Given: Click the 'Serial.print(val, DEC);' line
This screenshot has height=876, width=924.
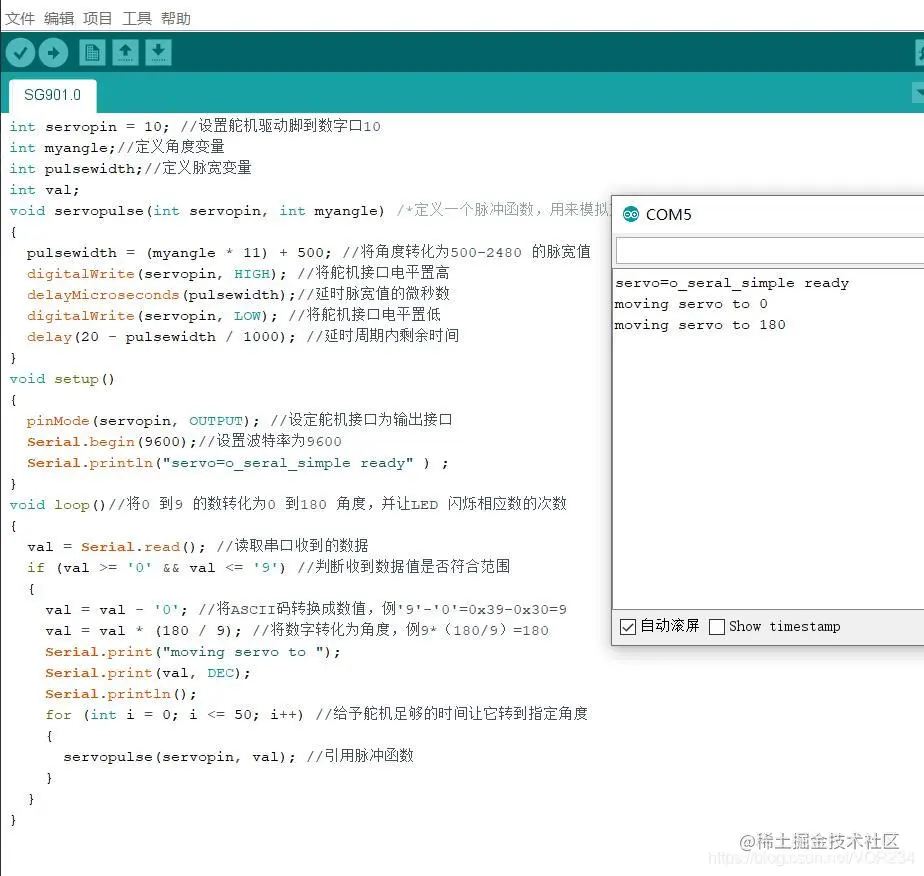Looking at the screenshot, I should pos(148,673).
